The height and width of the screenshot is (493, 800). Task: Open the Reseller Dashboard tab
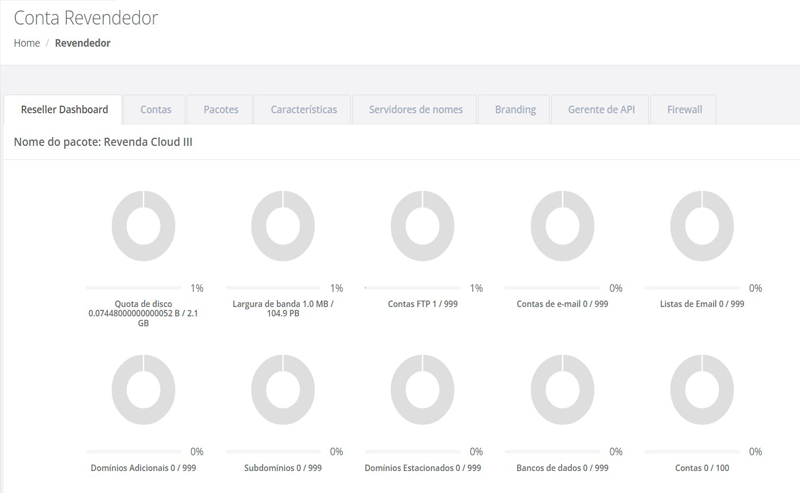[64, 109]
